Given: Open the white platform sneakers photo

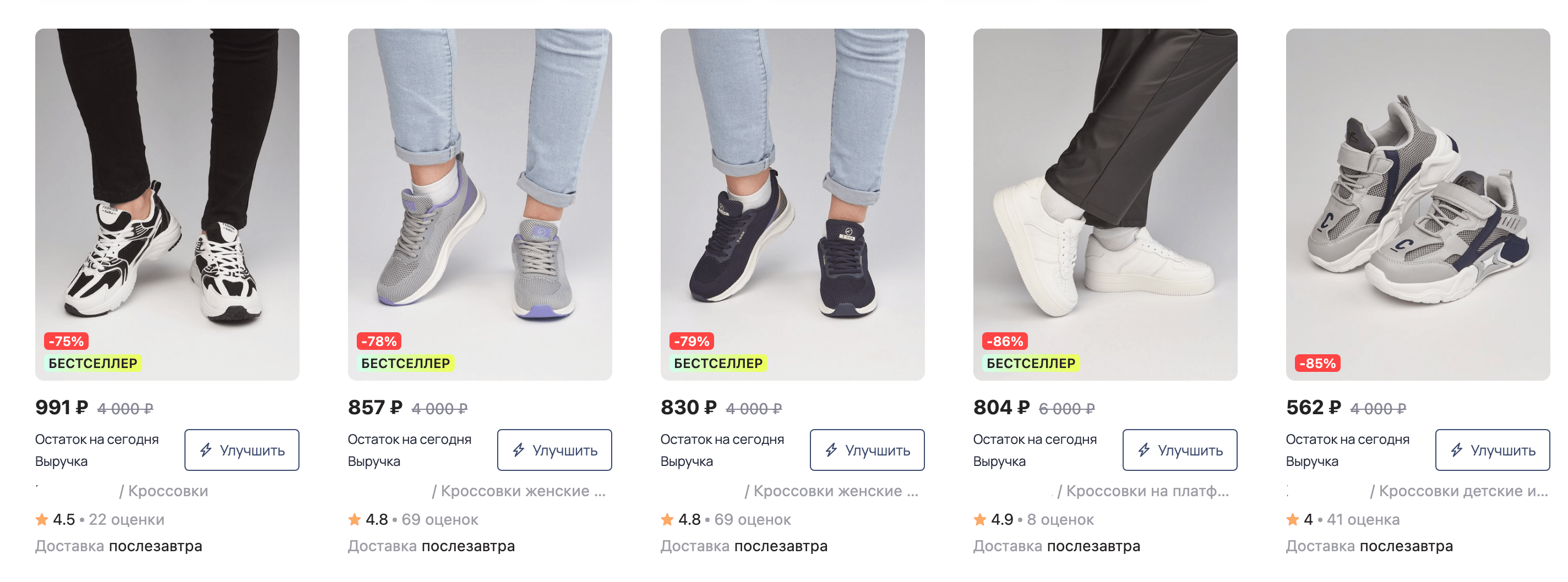Looking at the screenshot, I should point(1106,183).
